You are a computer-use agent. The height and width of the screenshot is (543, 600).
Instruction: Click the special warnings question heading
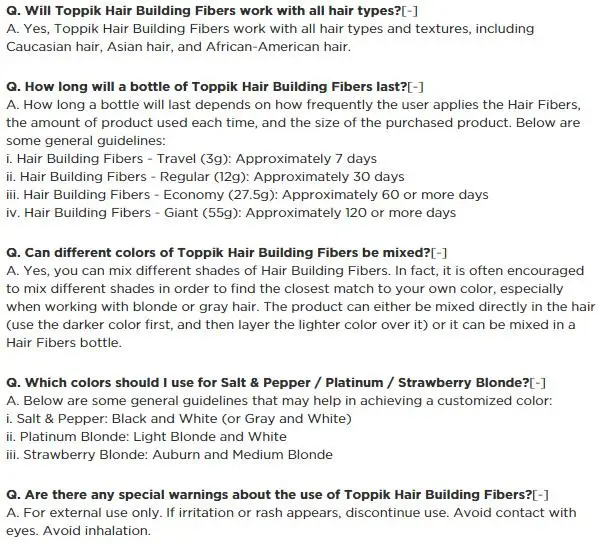pyautogui.click(x=269, y=495)
